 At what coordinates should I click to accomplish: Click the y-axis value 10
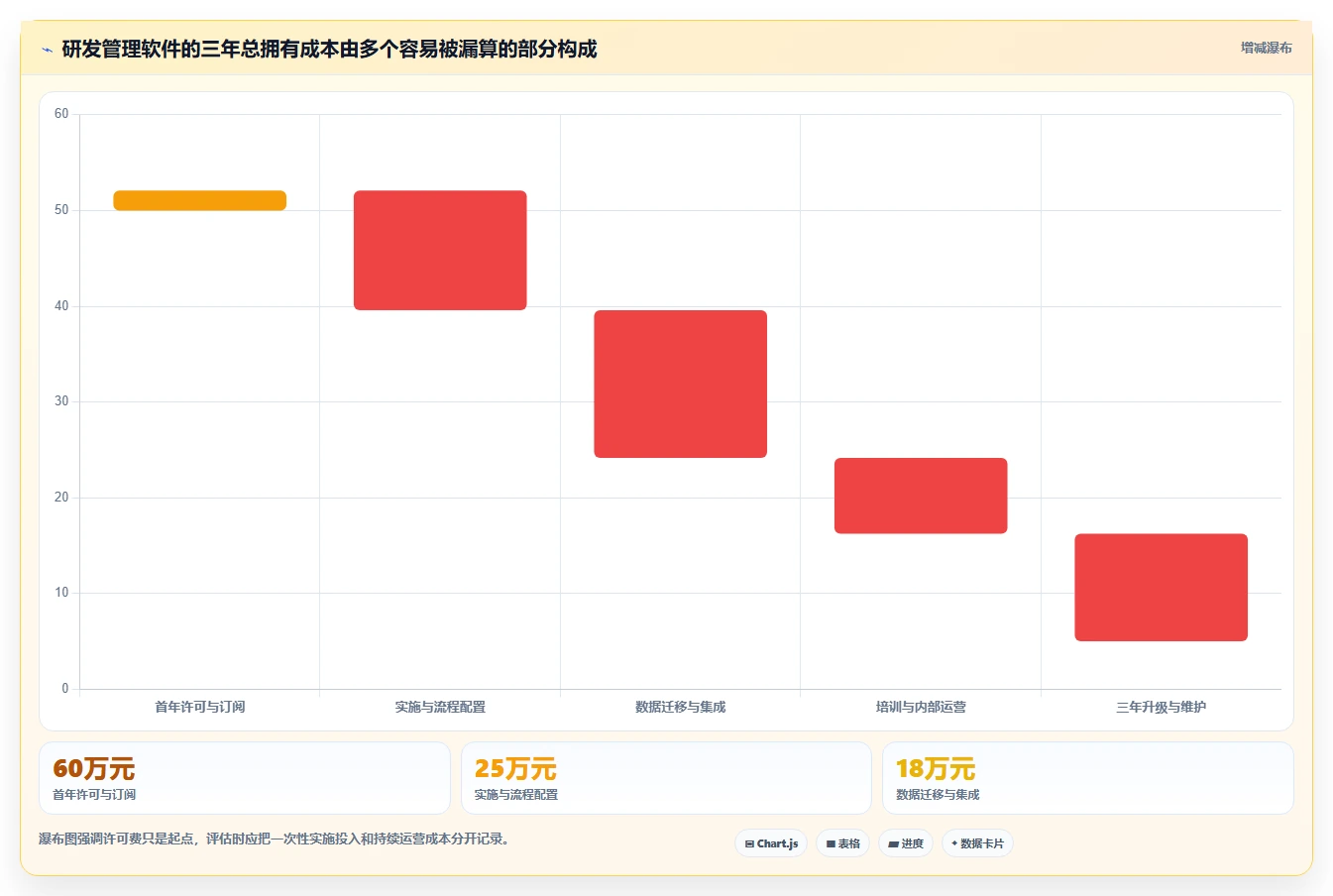[61, 593]
